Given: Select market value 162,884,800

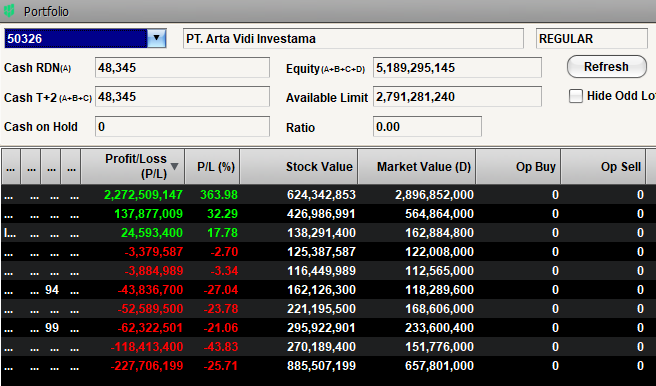Looking at the screenshot, I should click(439, 233).
